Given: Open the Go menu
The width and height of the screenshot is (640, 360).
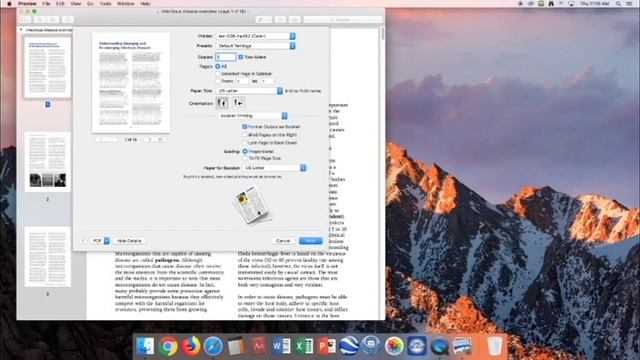Looking at the screenshot, I should click(90, 3).
